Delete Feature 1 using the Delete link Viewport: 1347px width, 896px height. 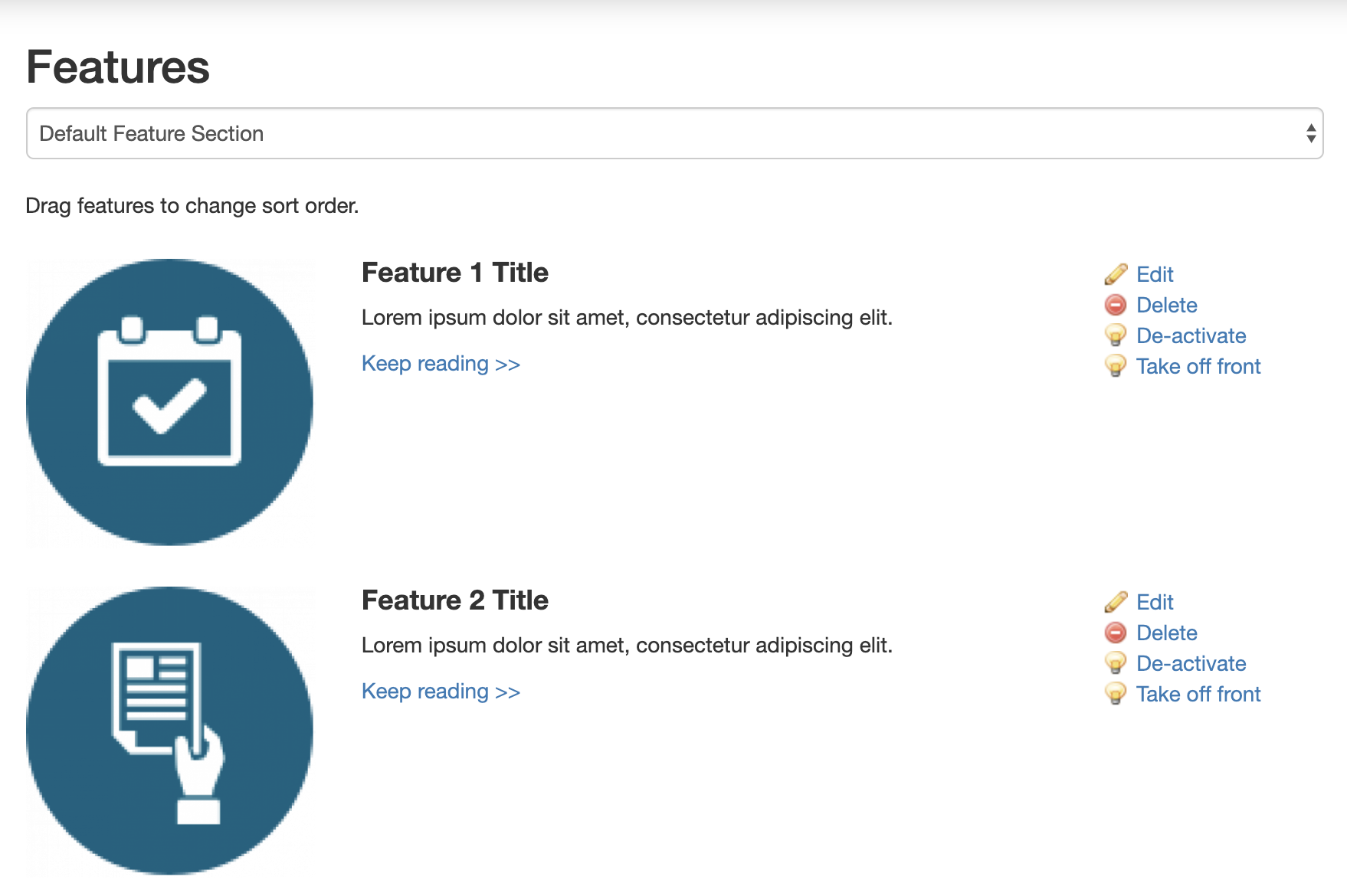pos(1166,305)
